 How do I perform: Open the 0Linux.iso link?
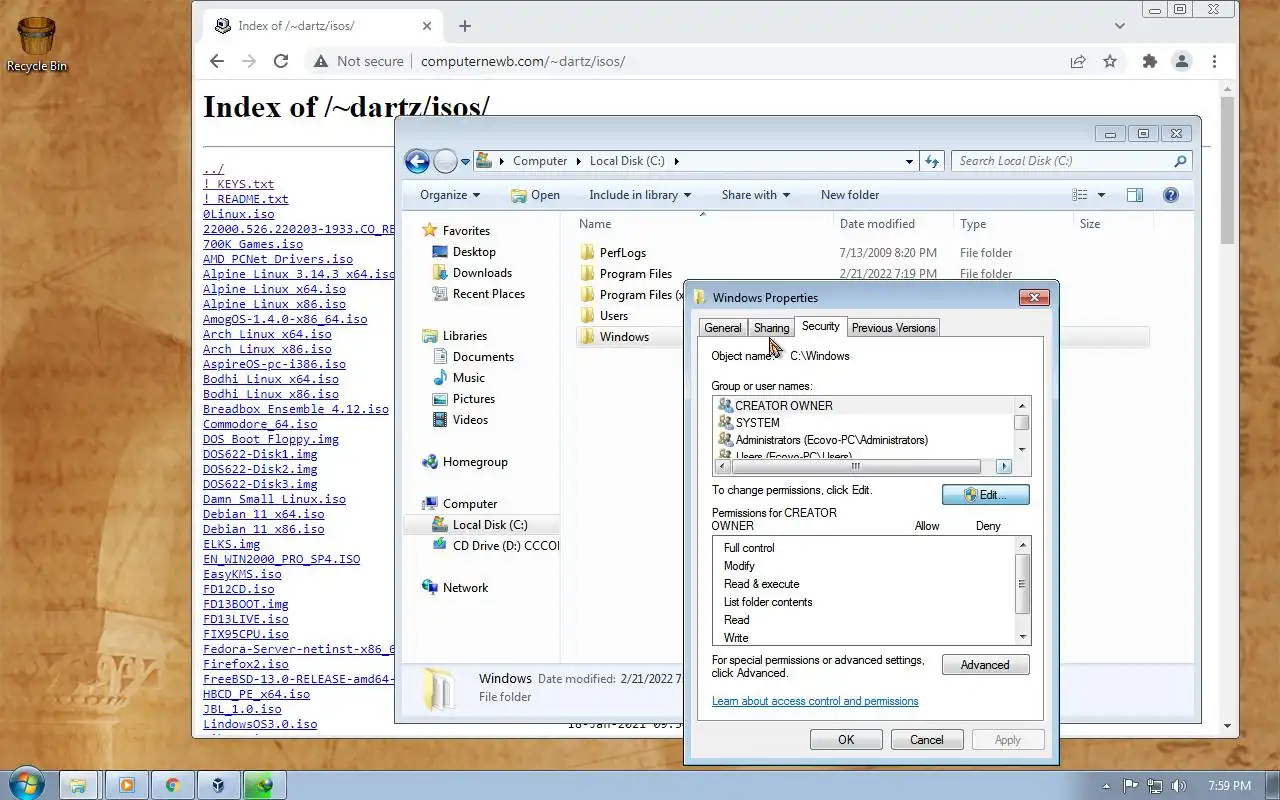click(238, 214)
